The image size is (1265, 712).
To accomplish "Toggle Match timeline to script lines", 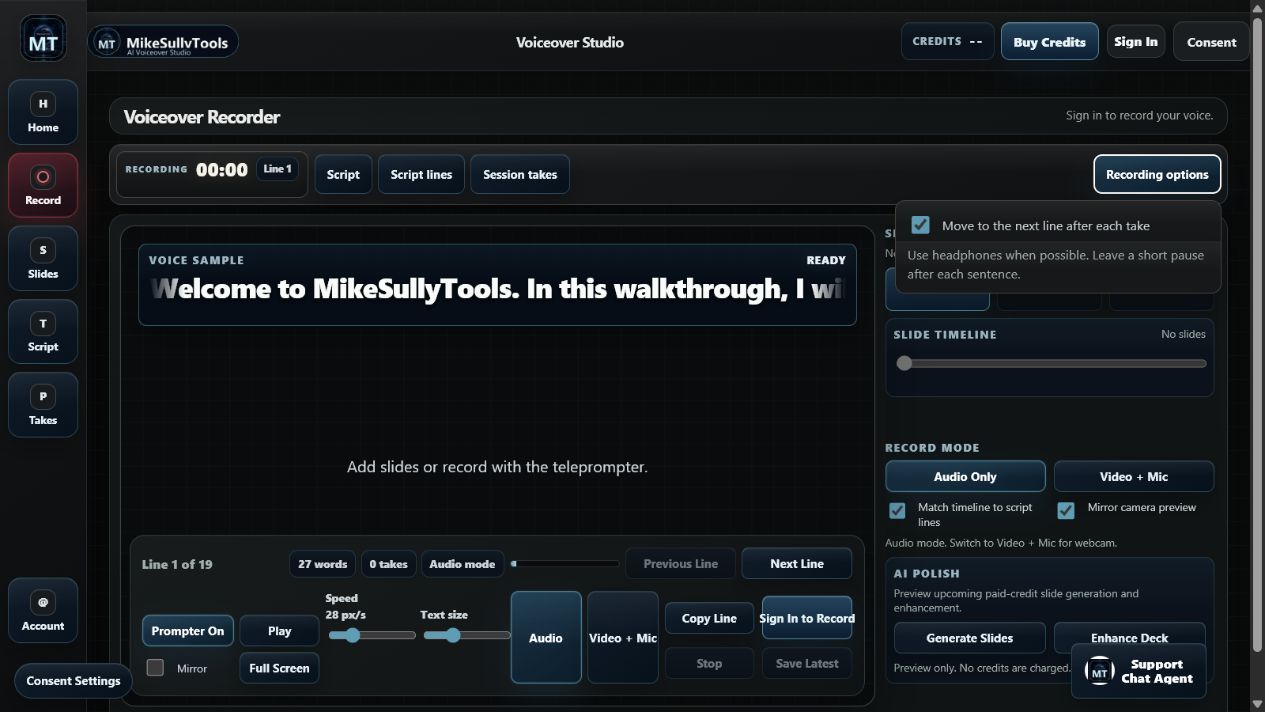I will [x=897, y=510].
